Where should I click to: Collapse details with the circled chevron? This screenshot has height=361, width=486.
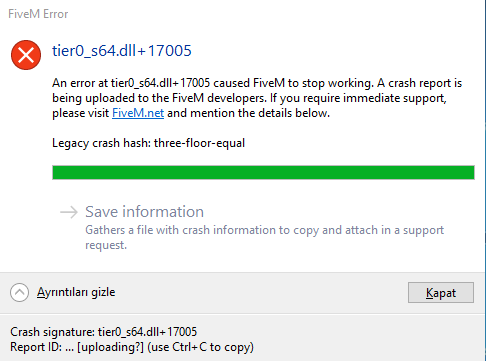(x=19, y=292)
